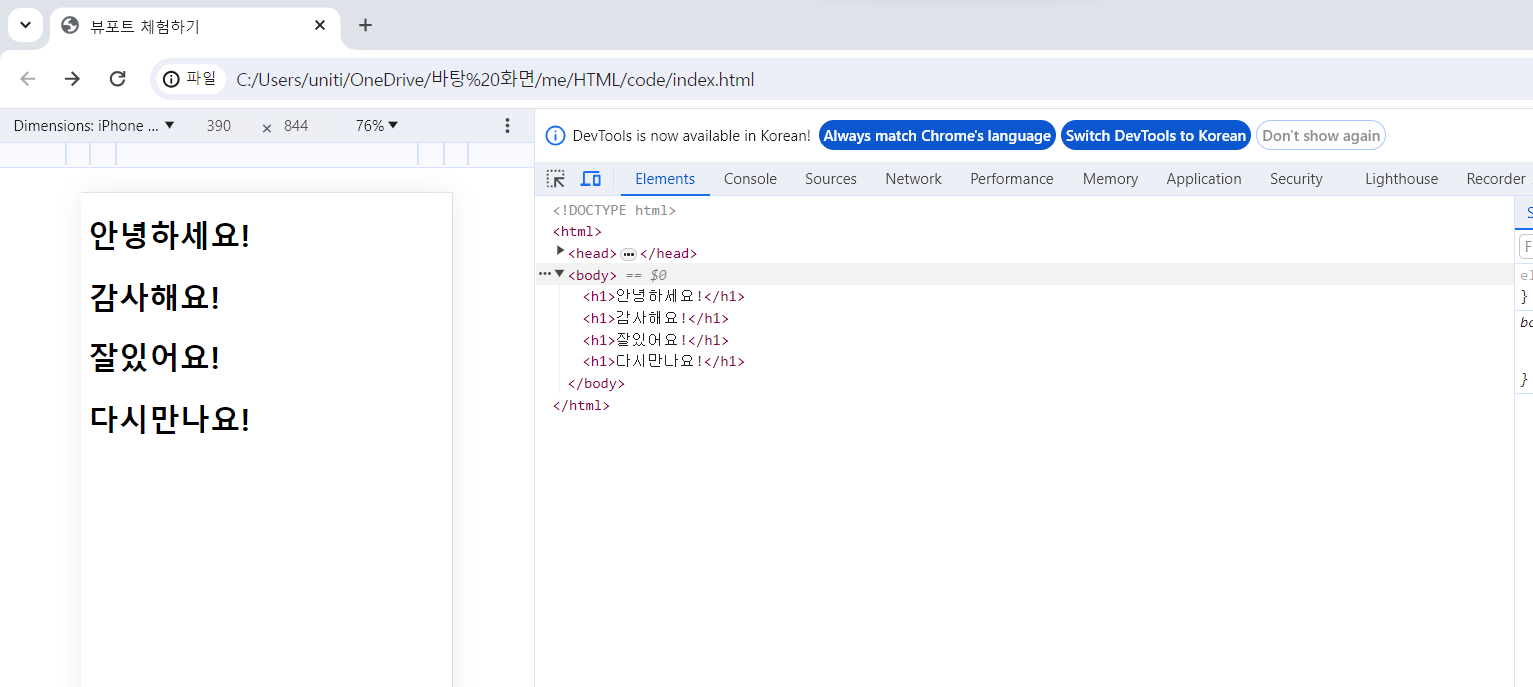Viewport: 1533px width, 687px height.
Task: Click the forward navigation arrow
Action: point(72,79)
